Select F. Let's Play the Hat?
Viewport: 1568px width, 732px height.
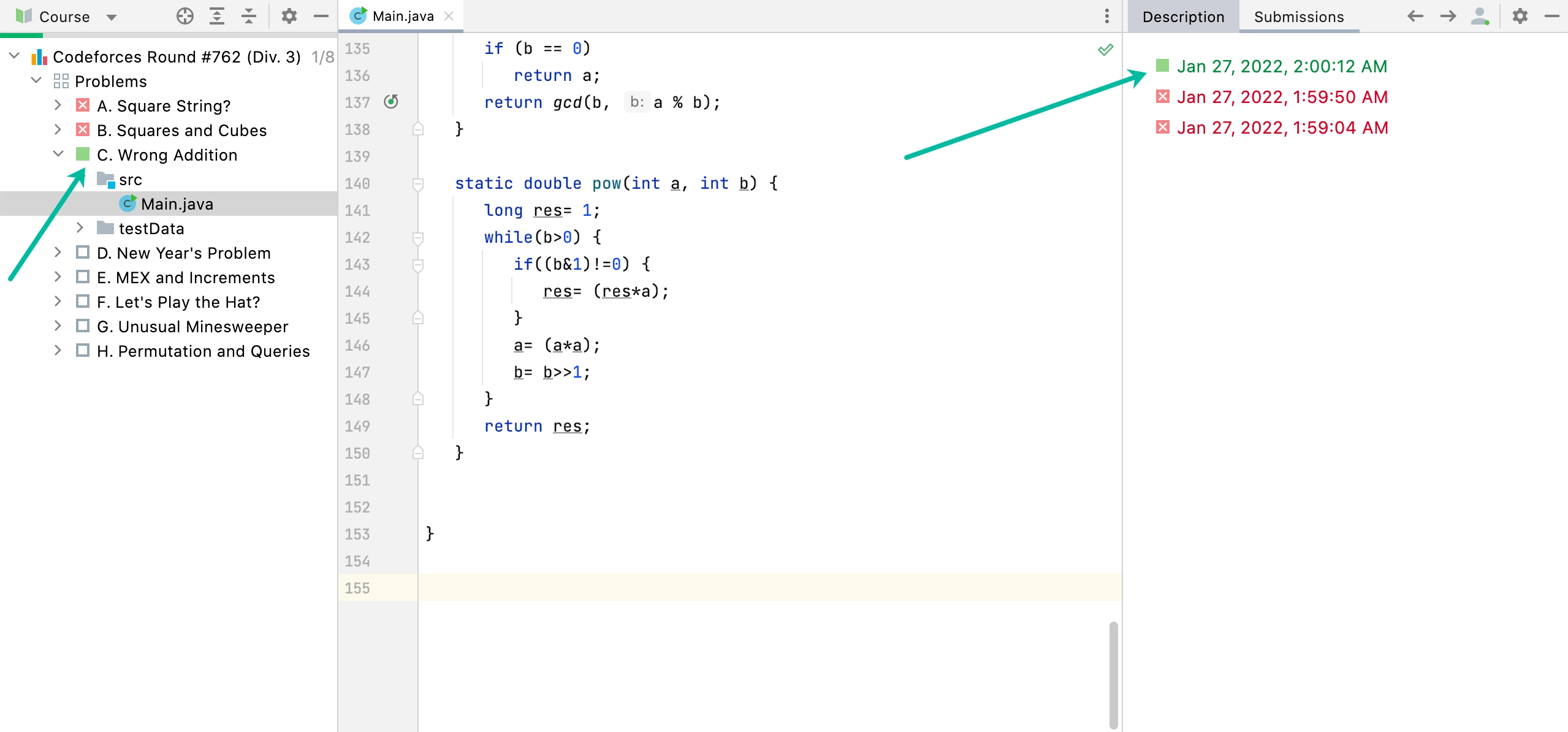tap(178, 302)
